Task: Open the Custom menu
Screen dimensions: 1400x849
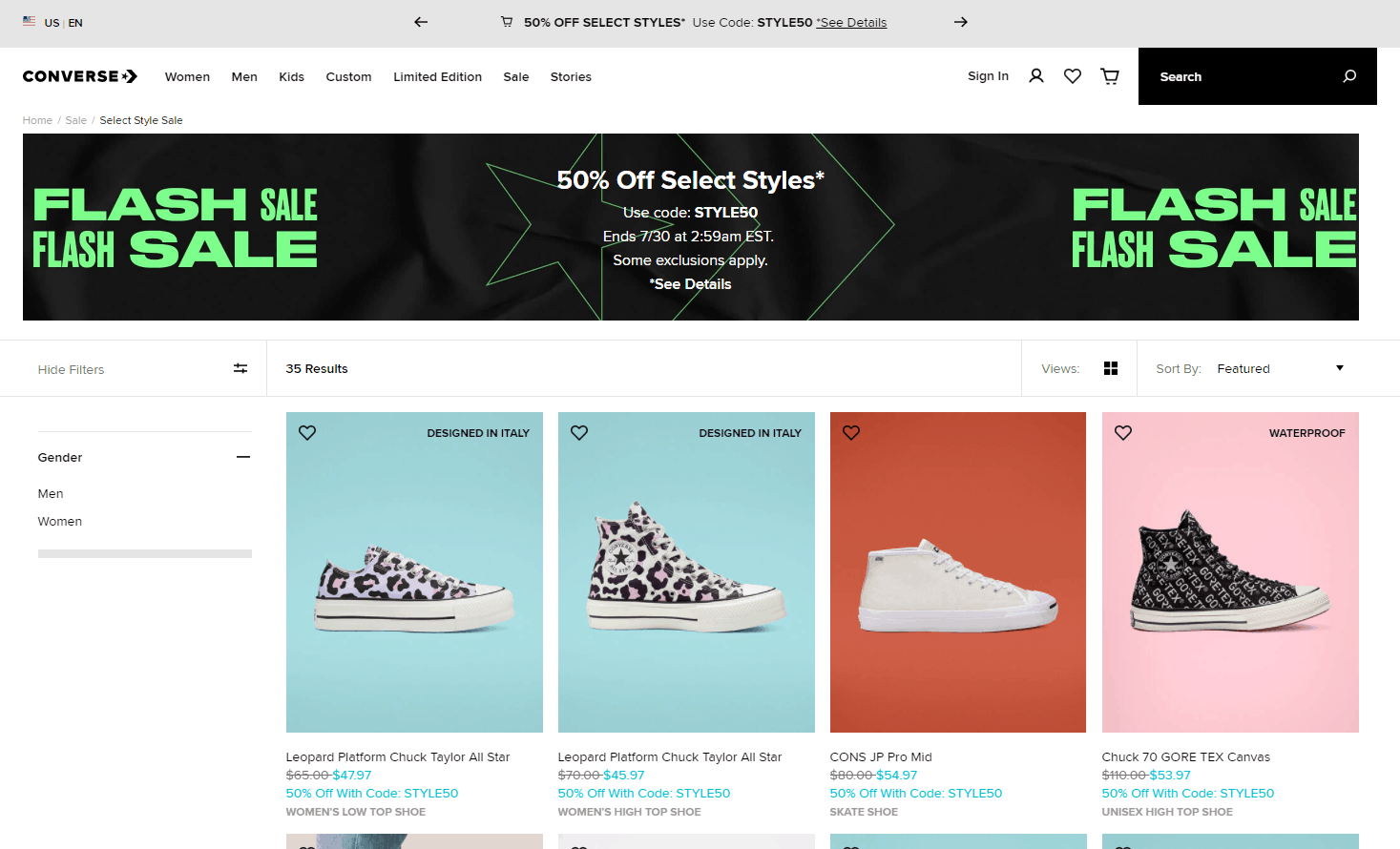Action: pos(348,76)
